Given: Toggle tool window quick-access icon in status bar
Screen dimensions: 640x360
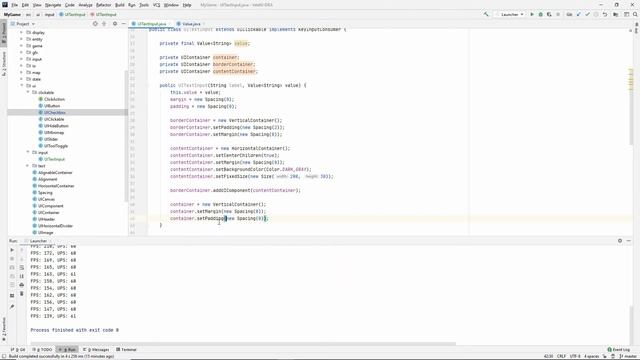Looking at the screenshot, I should point(4,356).
